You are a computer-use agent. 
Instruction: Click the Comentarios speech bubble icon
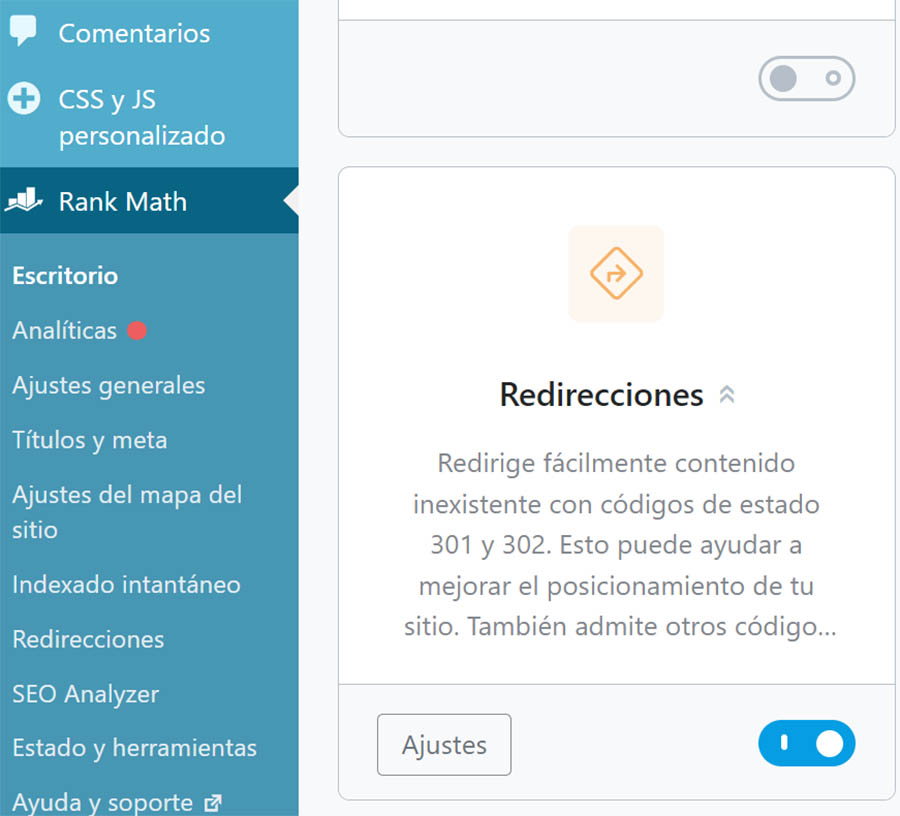(24, 31)
